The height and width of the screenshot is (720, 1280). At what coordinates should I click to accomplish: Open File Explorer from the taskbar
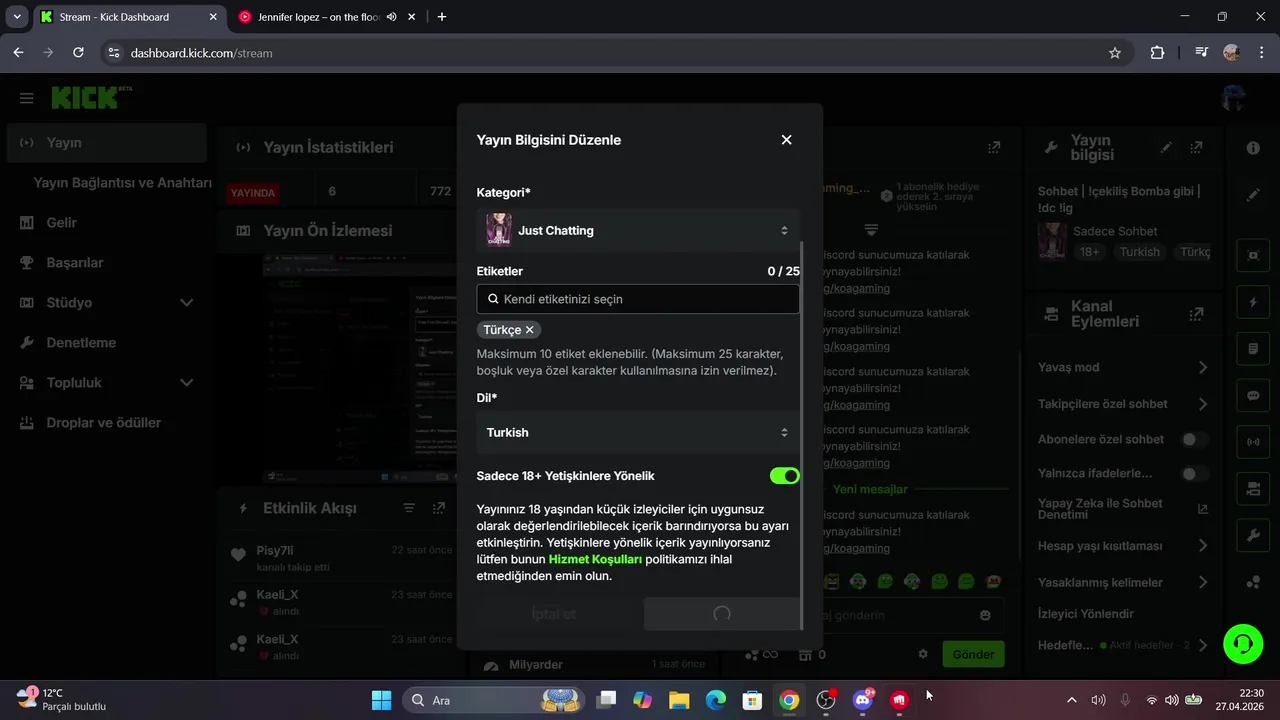coord(679,700)
